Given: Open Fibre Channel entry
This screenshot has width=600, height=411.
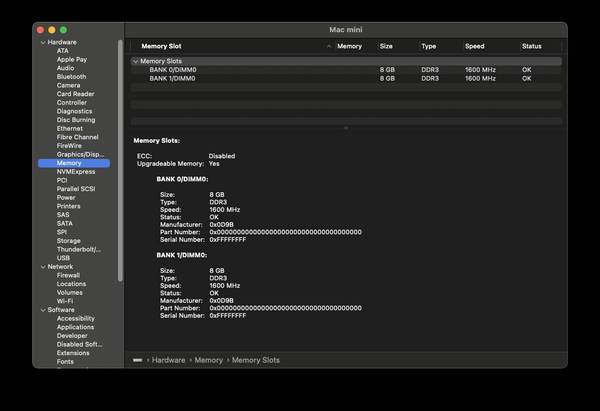Looking at the screenshot, I should [78, 137].
